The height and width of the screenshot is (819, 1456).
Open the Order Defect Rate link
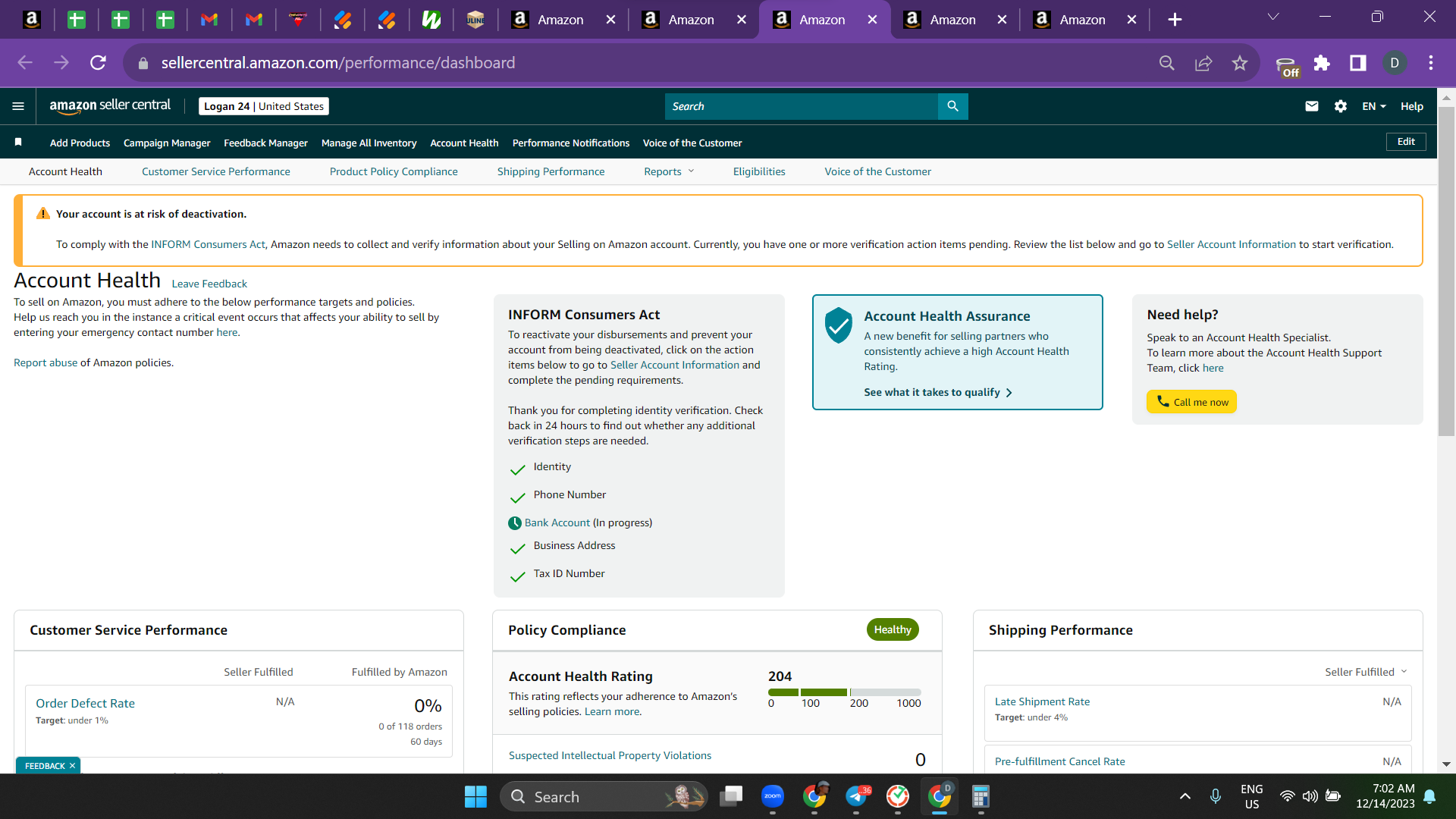coord(85,703)
